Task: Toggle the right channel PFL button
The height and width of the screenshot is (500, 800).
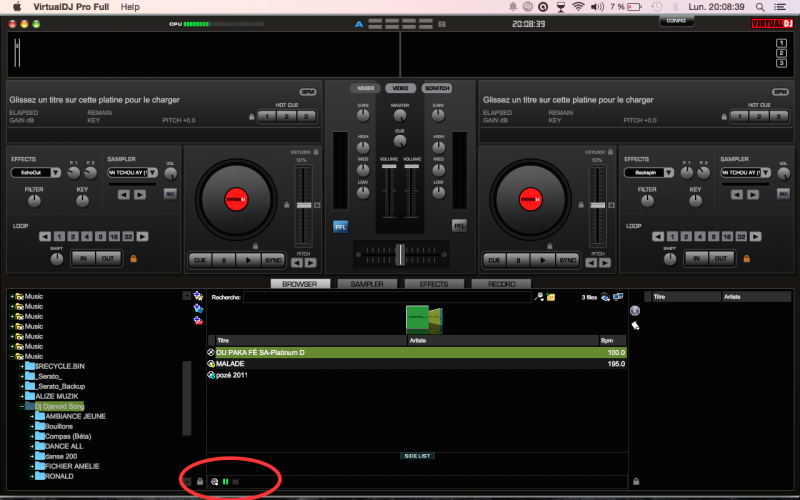Action: 459,226
